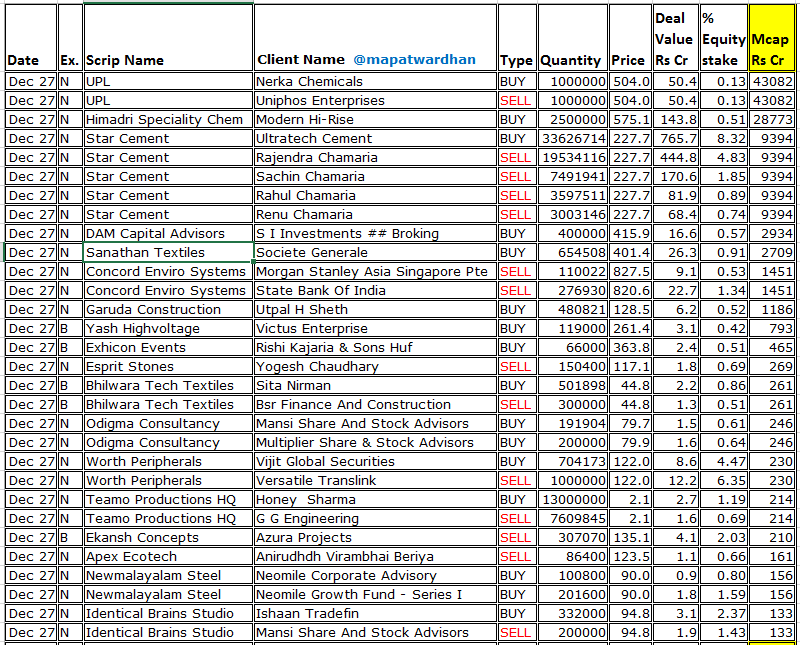Viewport: 800px width, 645px height.
Task: Select Mcap 28773 cell
Action: (x=771, y=119)
